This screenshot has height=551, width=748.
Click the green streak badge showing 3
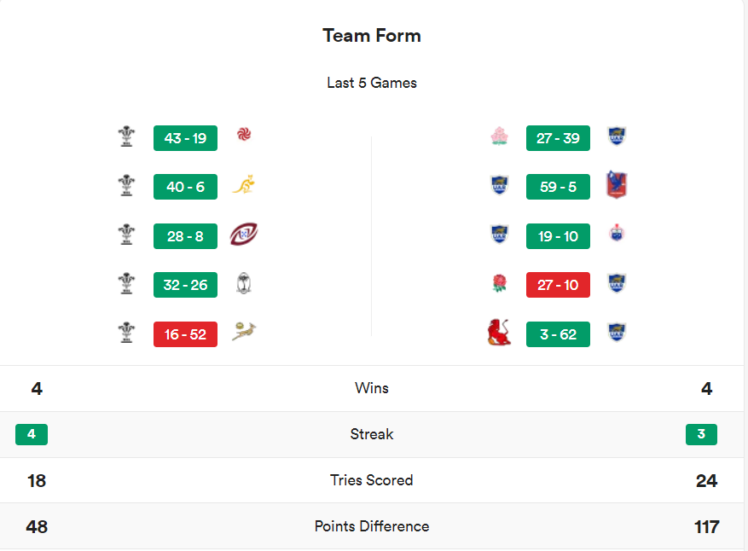coord(701,434)
